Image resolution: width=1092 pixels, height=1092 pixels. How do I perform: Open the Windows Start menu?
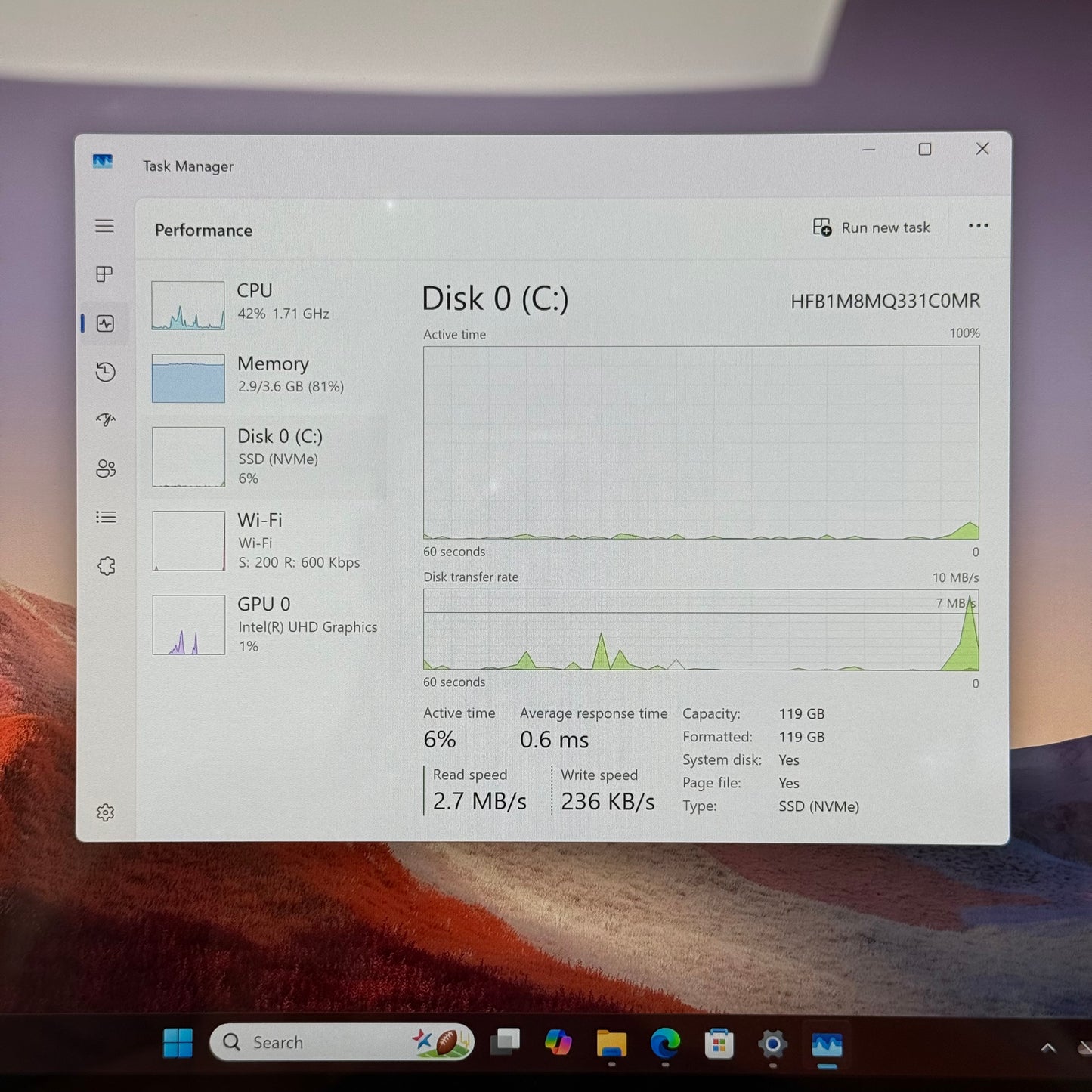(178, 1043)
